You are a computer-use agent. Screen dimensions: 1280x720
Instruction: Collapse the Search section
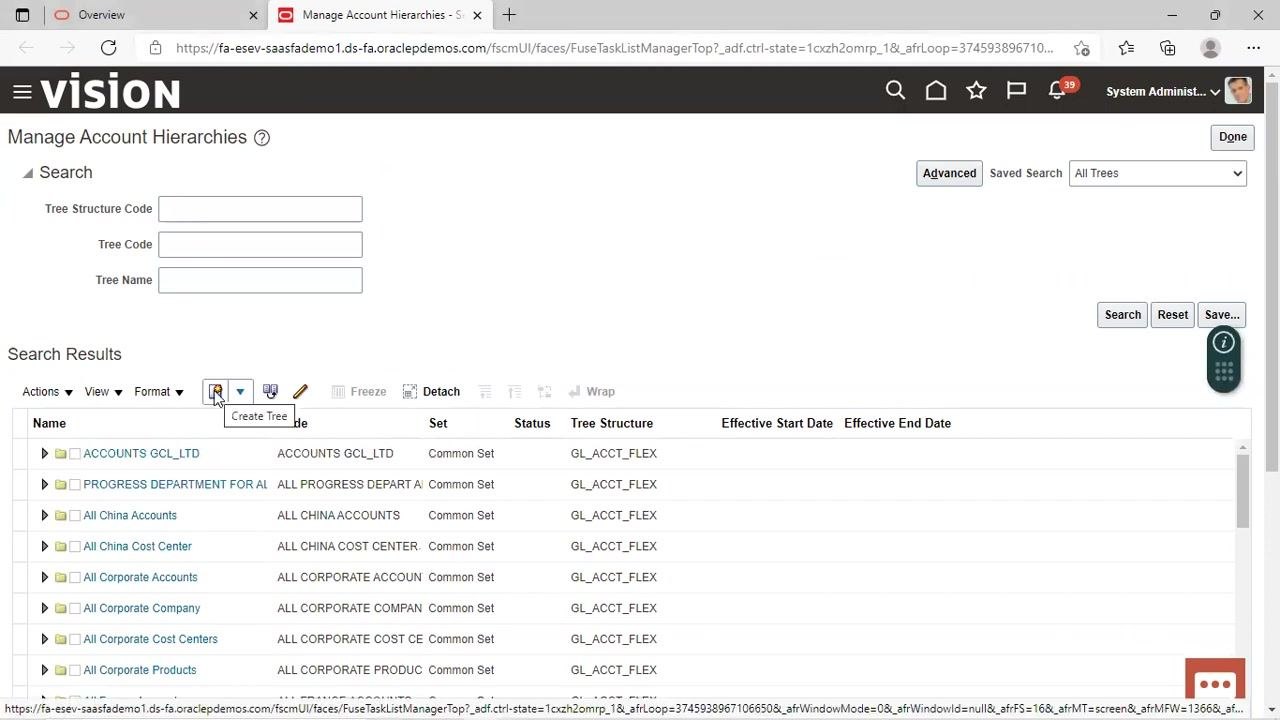27,173
